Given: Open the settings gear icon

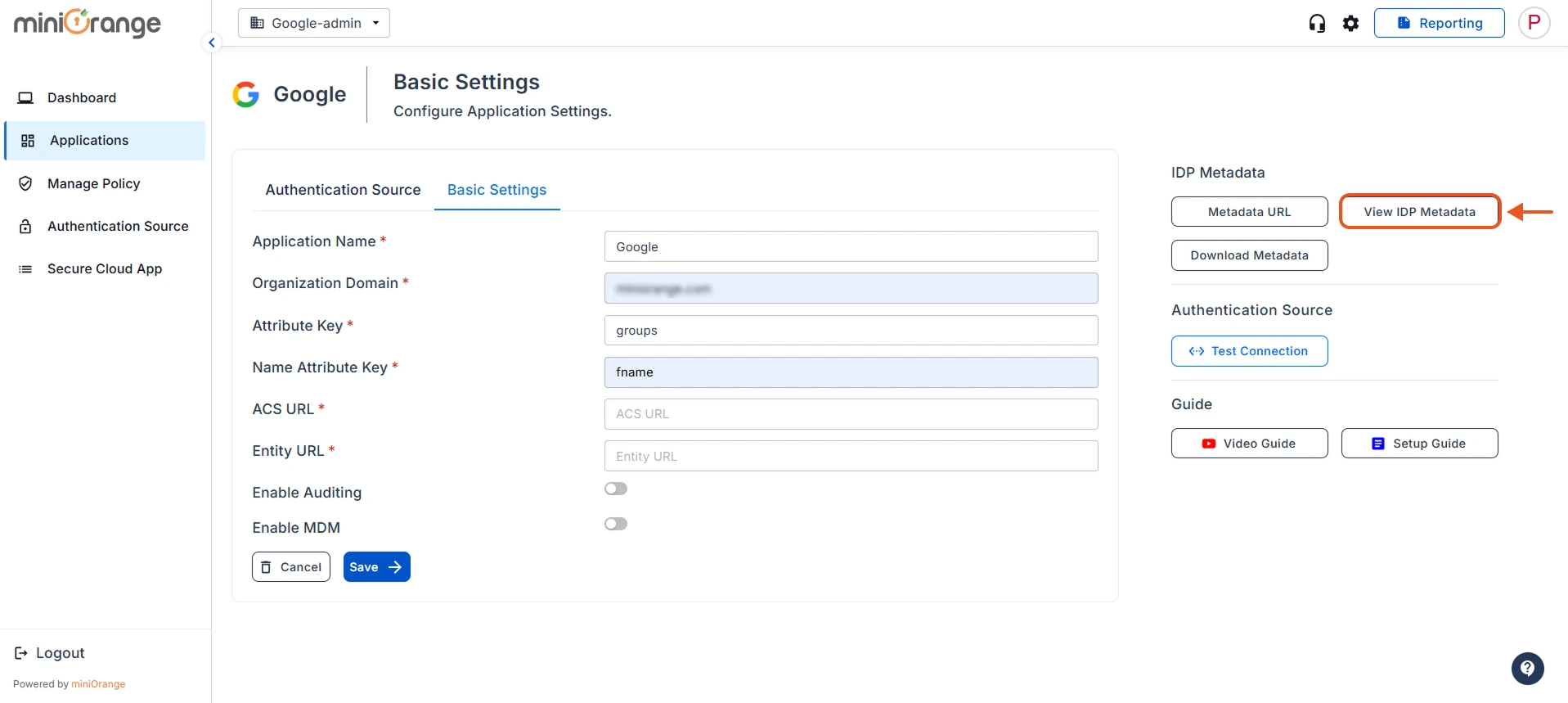Looking at the screenshot, I should point(1351,23).
